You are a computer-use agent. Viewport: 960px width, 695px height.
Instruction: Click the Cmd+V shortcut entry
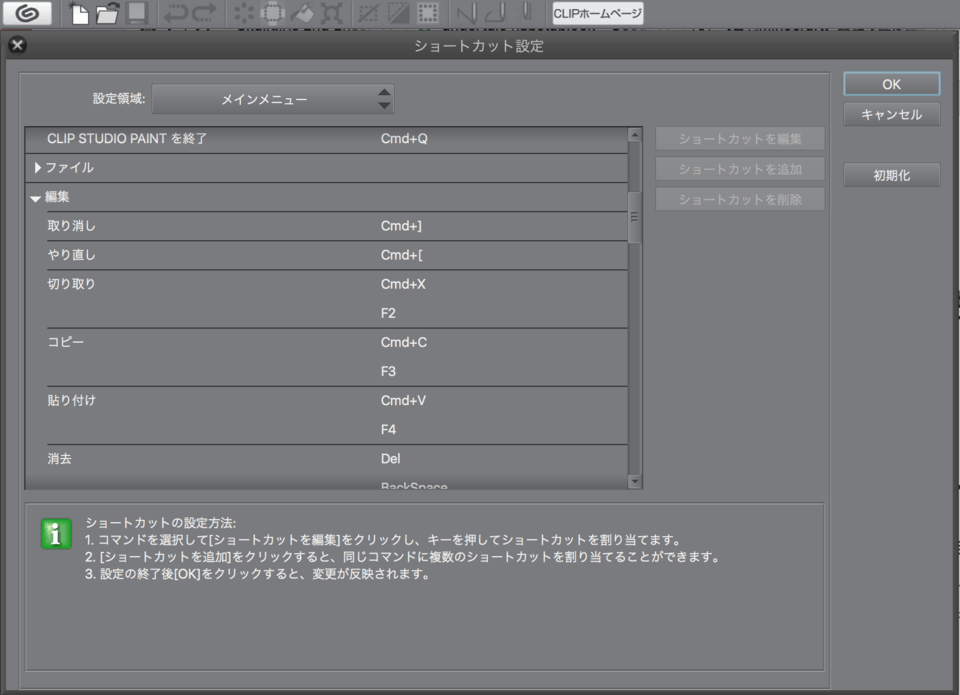(403, 400)
